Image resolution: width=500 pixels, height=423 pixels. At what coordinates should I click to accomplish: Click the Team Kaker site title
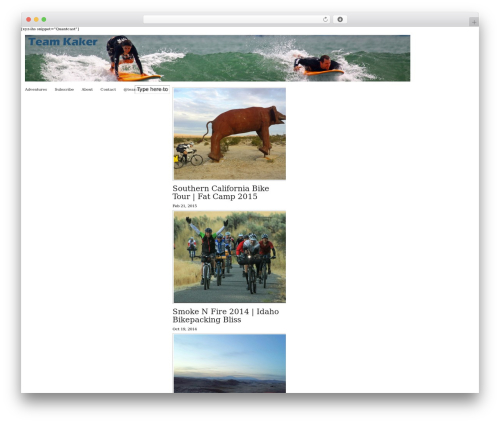[63, 42]
